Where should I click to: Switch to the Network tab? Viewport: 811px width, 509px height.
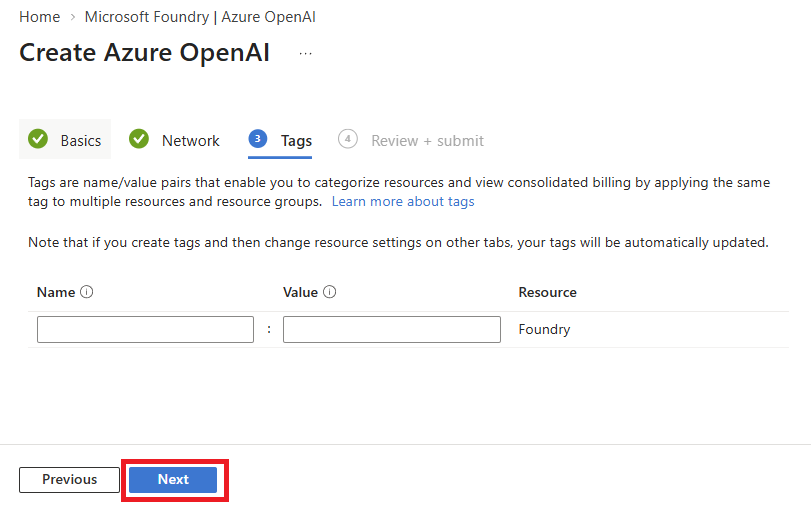(x=175, y=140)
